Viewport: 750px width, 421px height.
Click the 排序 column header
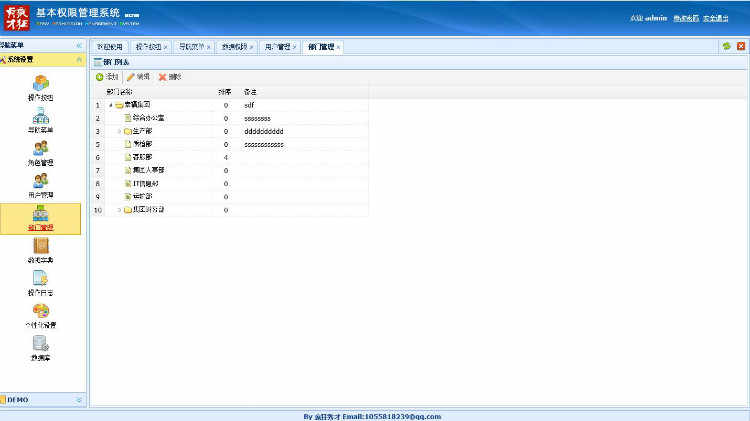225,92
